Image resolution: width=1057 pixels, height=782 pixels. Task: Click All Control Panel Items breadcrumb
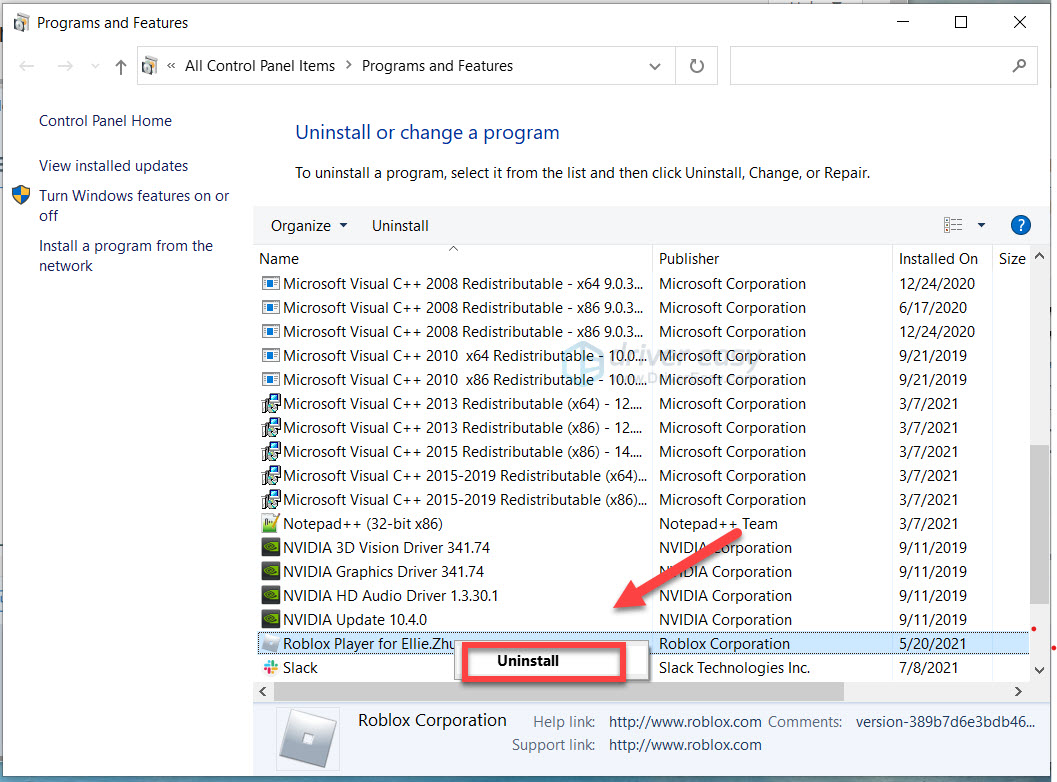coord(260,66)
